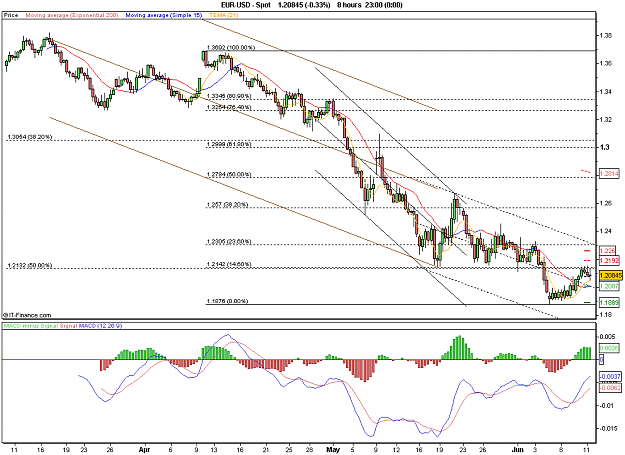
Task: Click the 1.3054 (38.20%) retracement label
Action: [x=29, y=137]
